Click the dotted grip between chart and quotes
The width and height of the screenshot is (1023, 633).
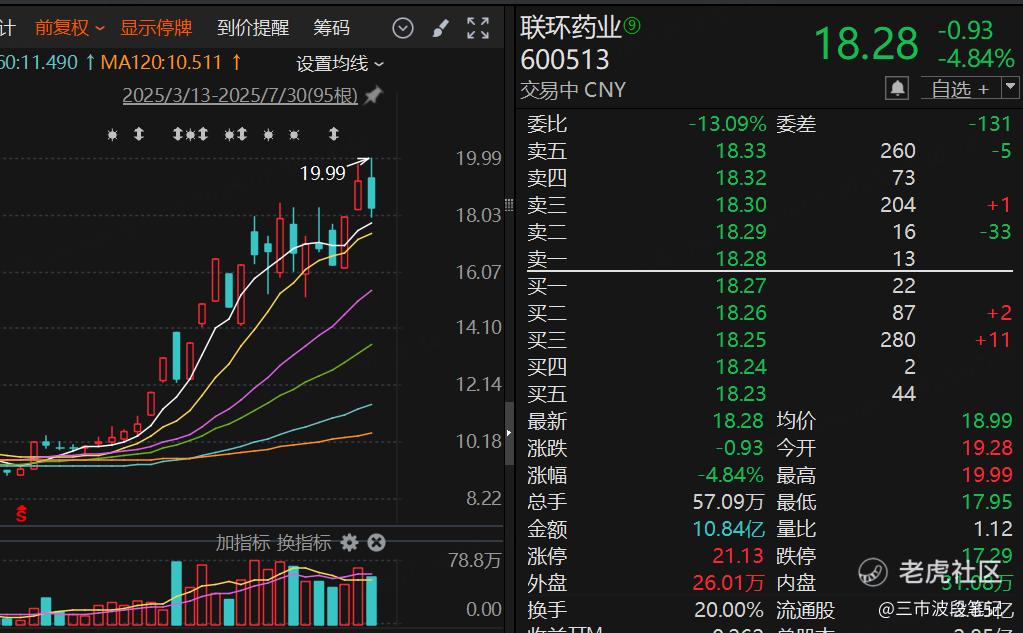coord(509,204)
